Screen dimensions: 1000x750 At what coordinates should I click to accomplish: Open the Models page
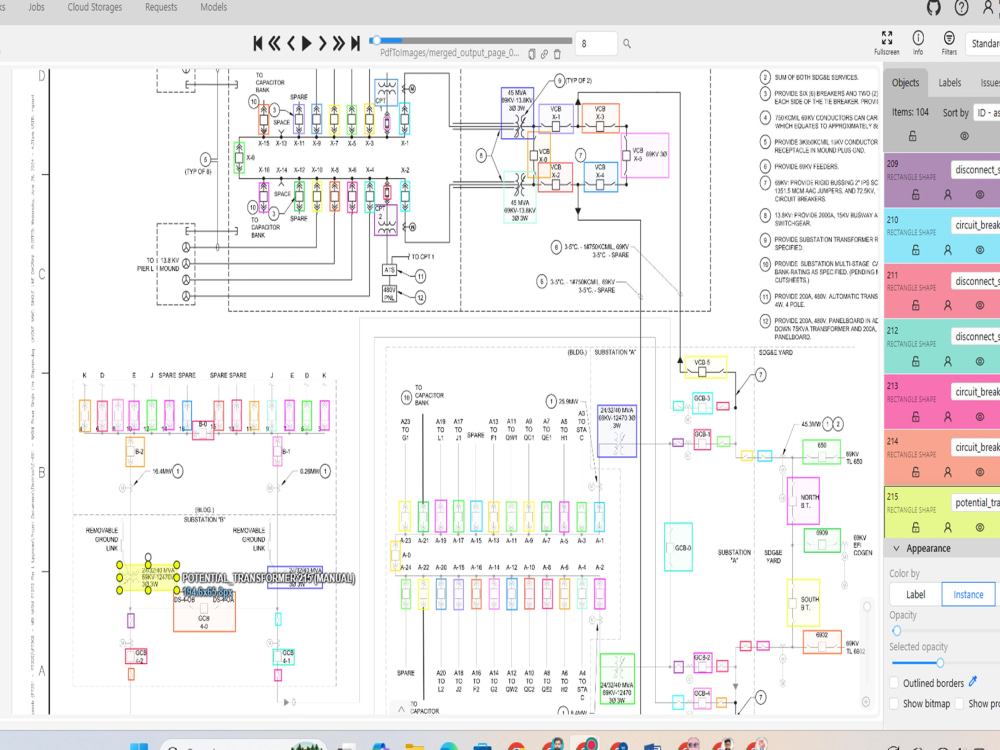(214, 7)
